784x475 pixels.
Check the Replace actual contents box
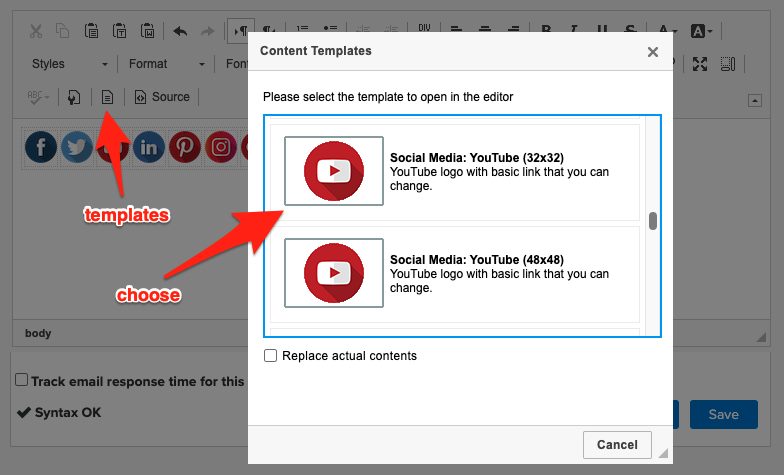[x=270, y=356]
